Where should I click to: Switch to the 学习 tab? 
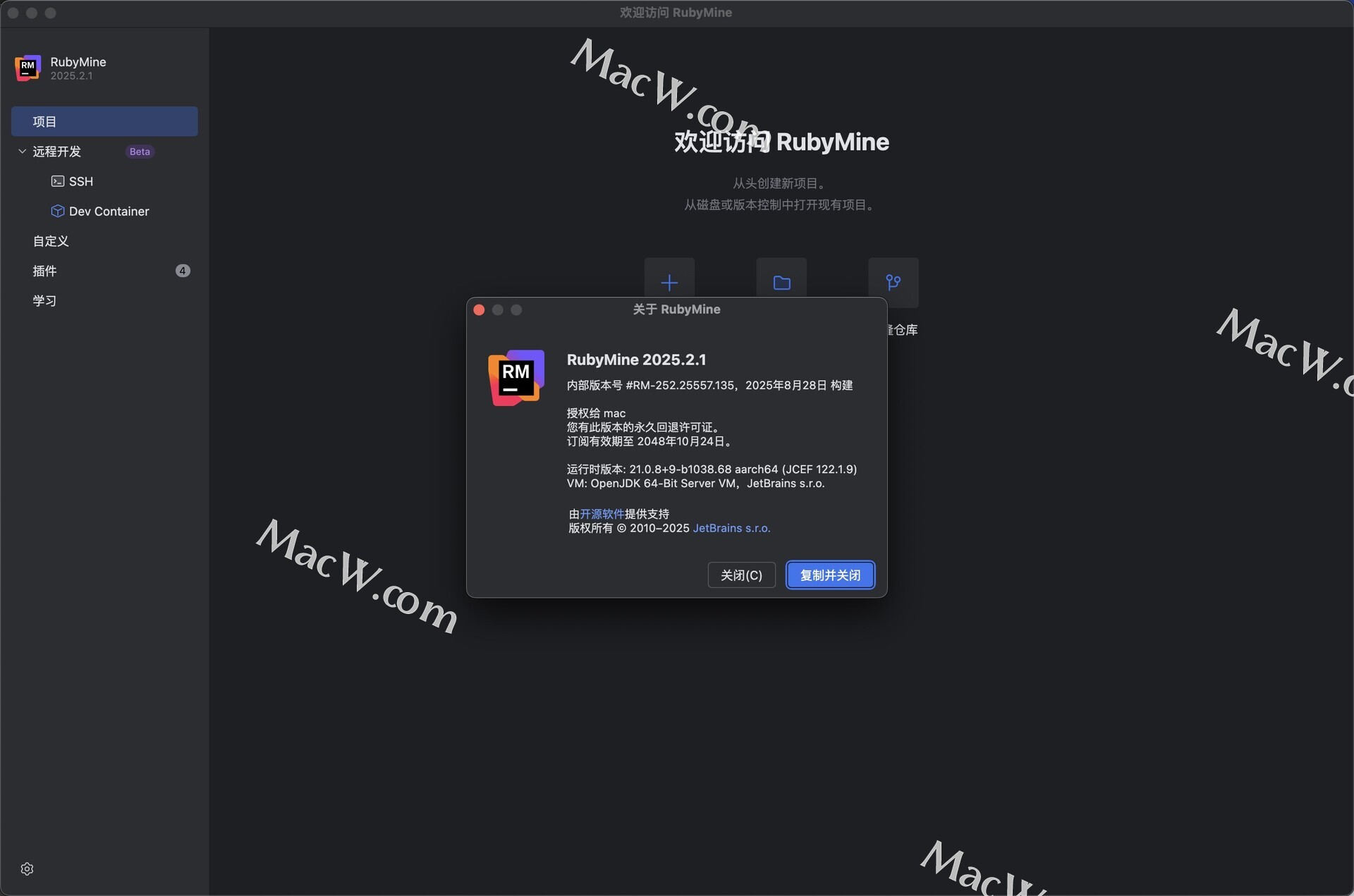click(44, 300)
